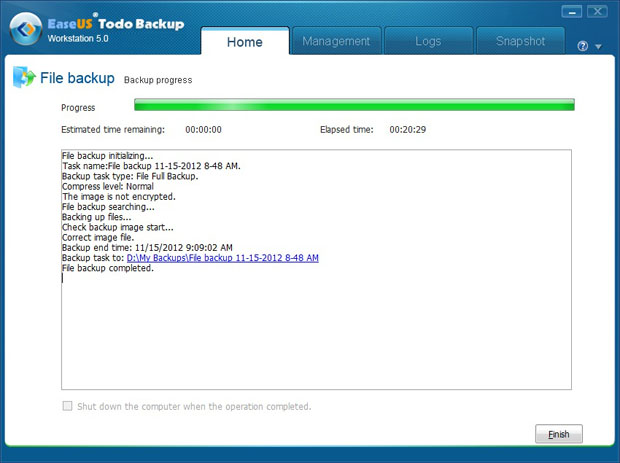The image size is (620, 463).
Task: Click the estimated time remaining value
Action: (203, 129)
